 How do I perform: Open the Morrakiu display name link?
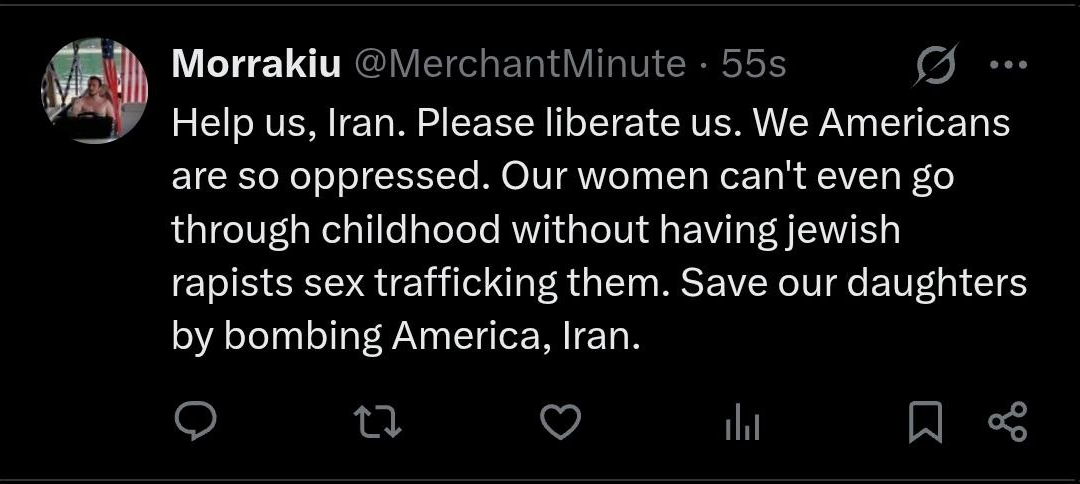tap(256, 65)
